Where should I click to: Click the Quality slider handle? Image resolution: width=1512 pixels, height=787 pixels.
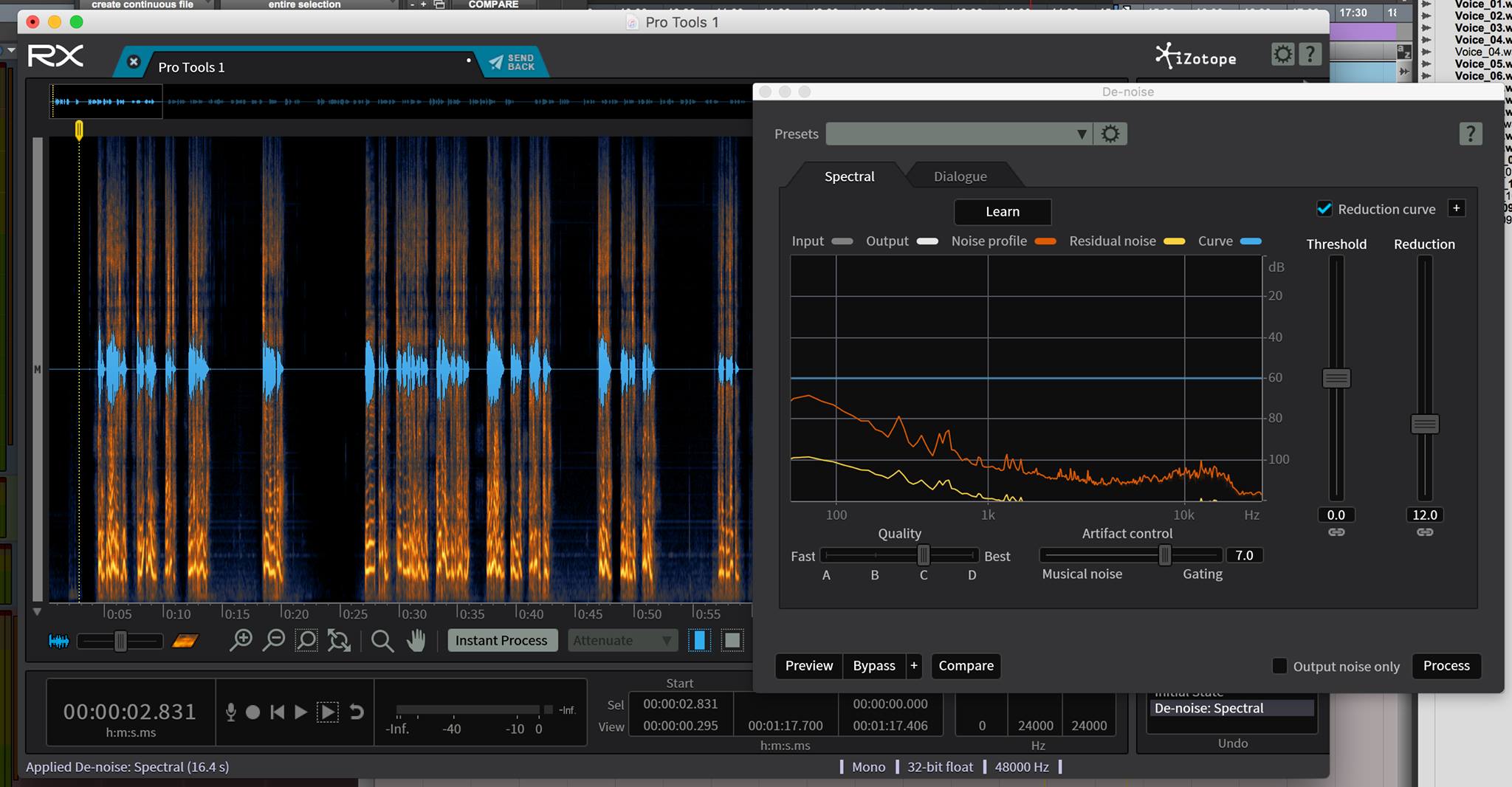924,555
